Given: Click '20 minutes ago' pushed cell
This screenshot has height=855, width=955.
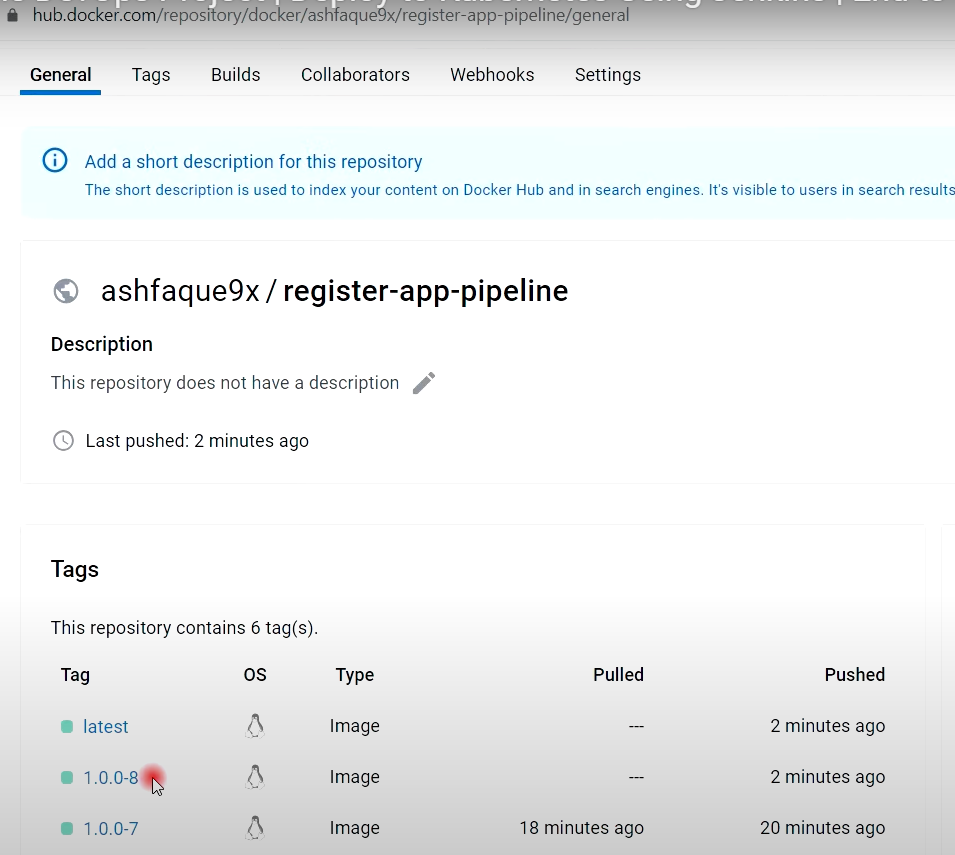Looking at the screenshot, I should coord(823,828).
